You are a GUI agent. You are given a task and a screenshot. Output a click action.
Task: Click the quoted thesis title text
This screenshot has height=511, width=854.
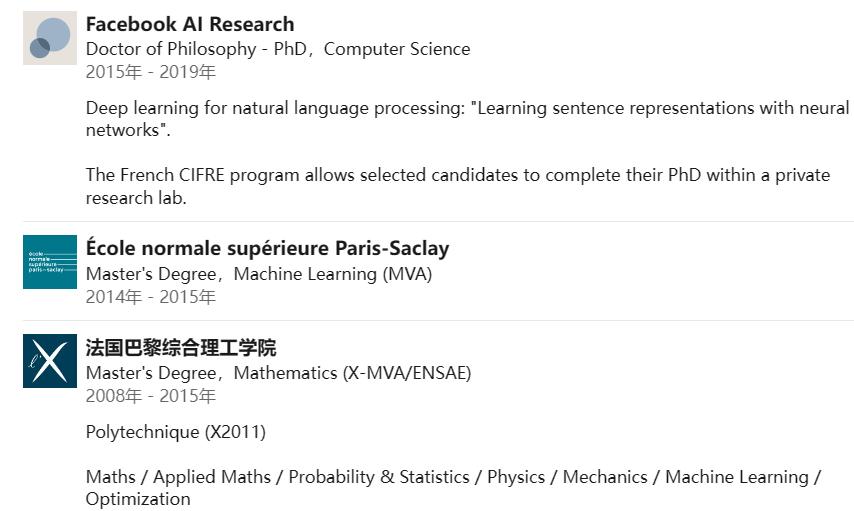tap(603, 118)
